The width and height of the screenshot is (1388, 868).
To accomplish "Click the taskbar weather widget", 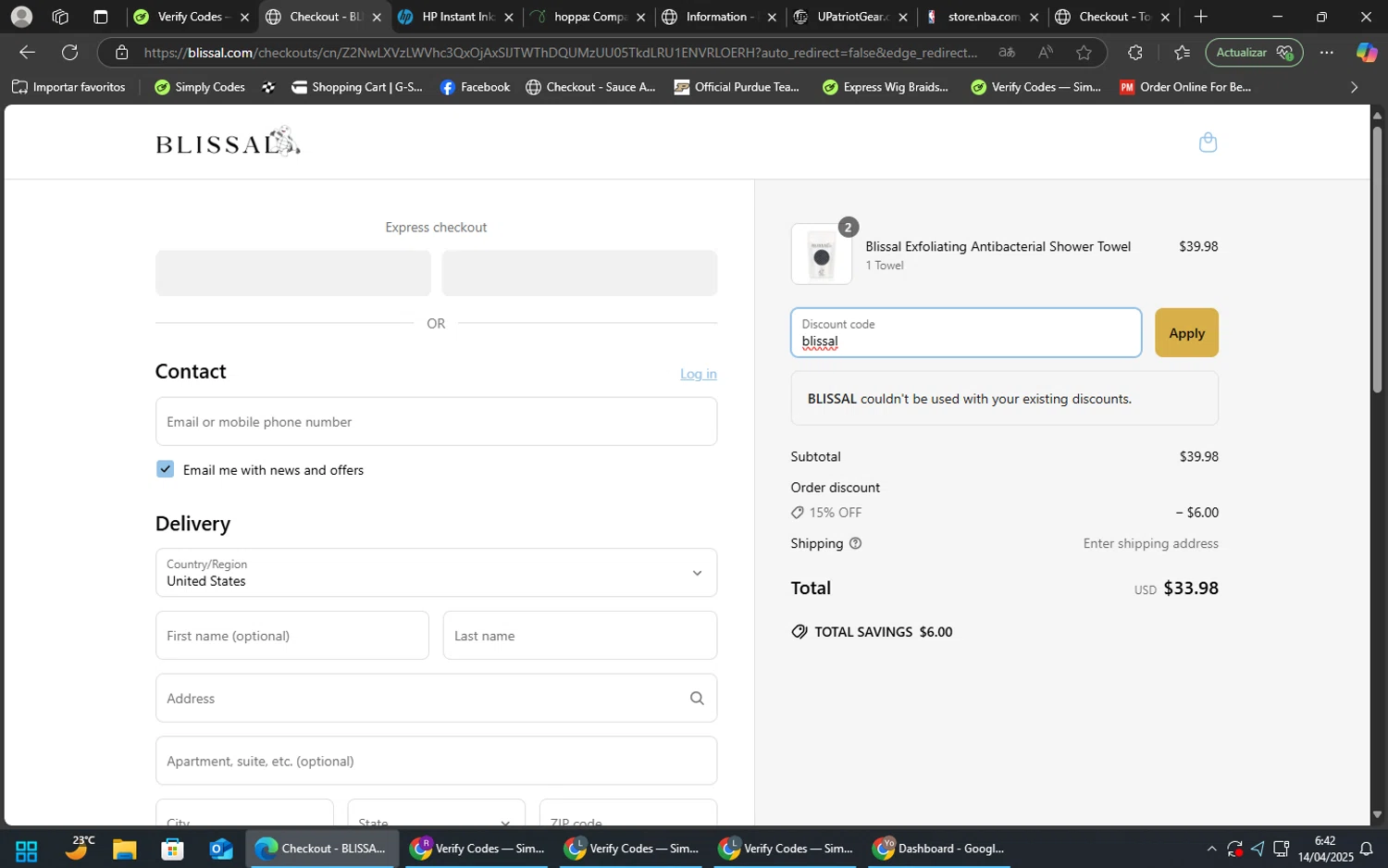I will point(78,848).
